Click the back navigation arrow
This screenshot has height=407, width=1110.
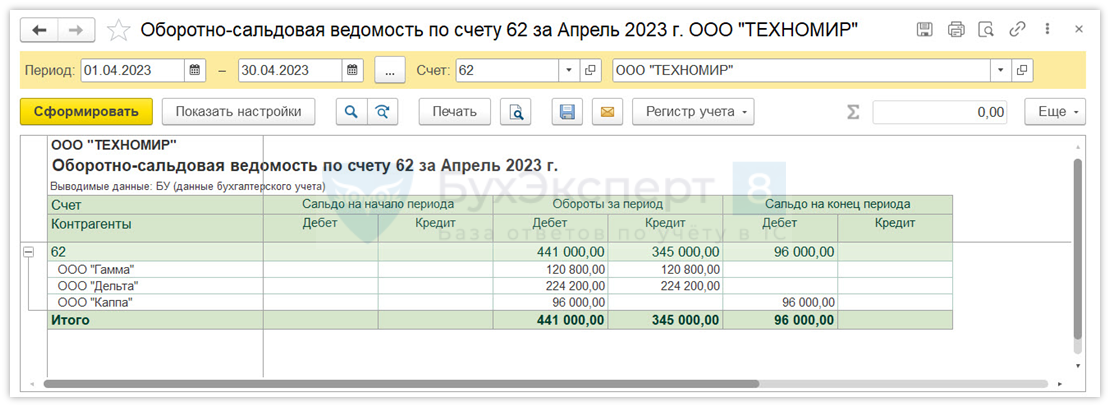pos(40,30)
